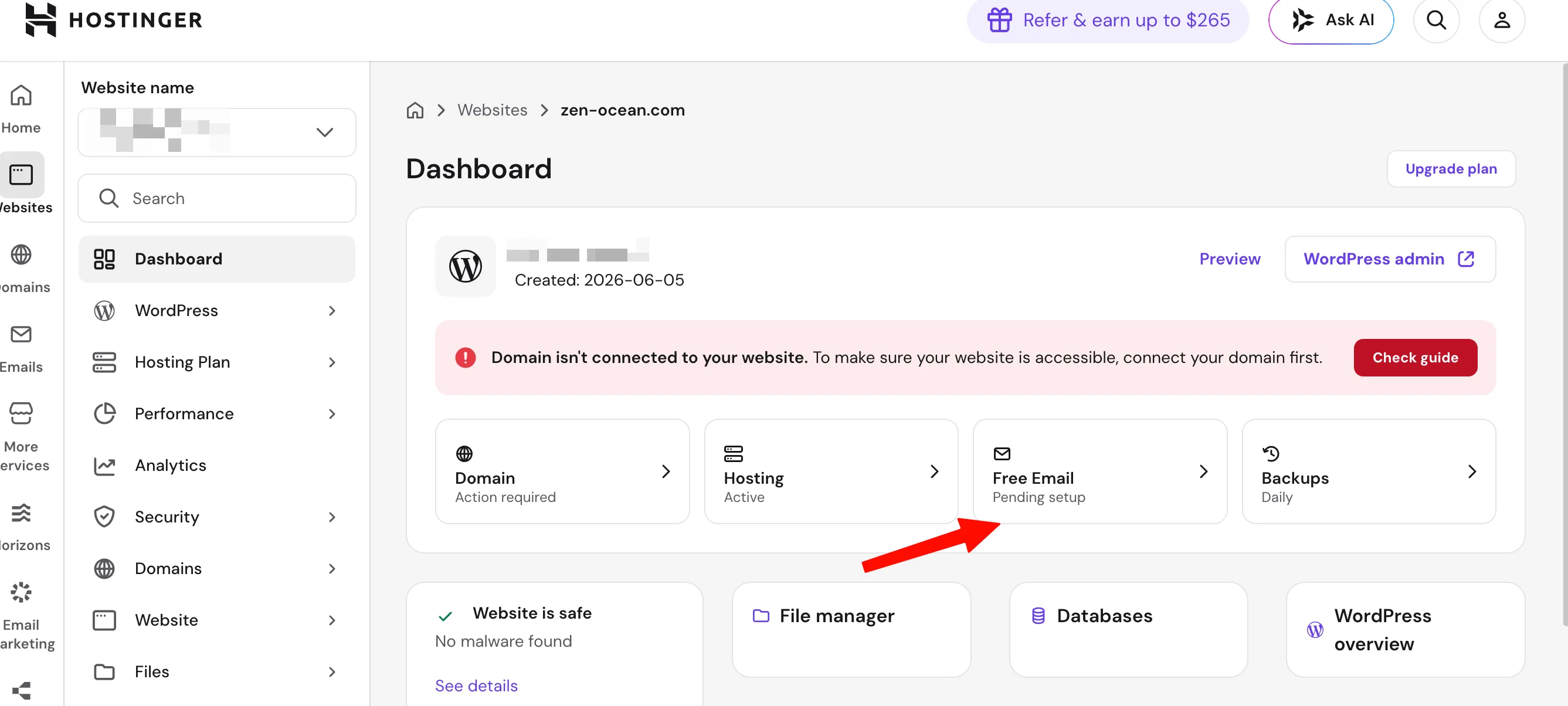Click the Check guide button
This screenshot has width=1568, height=706.
1414,357
